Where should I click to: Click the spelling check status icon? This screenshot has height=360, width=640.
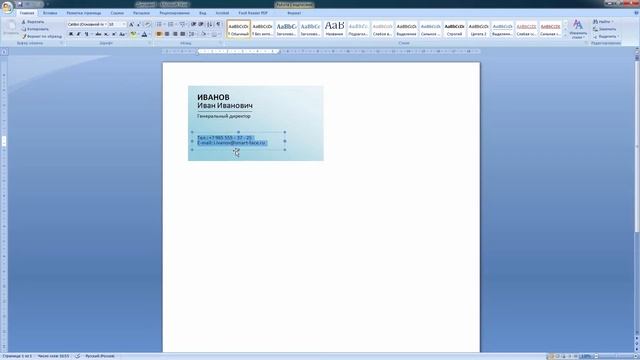[78, 356]
